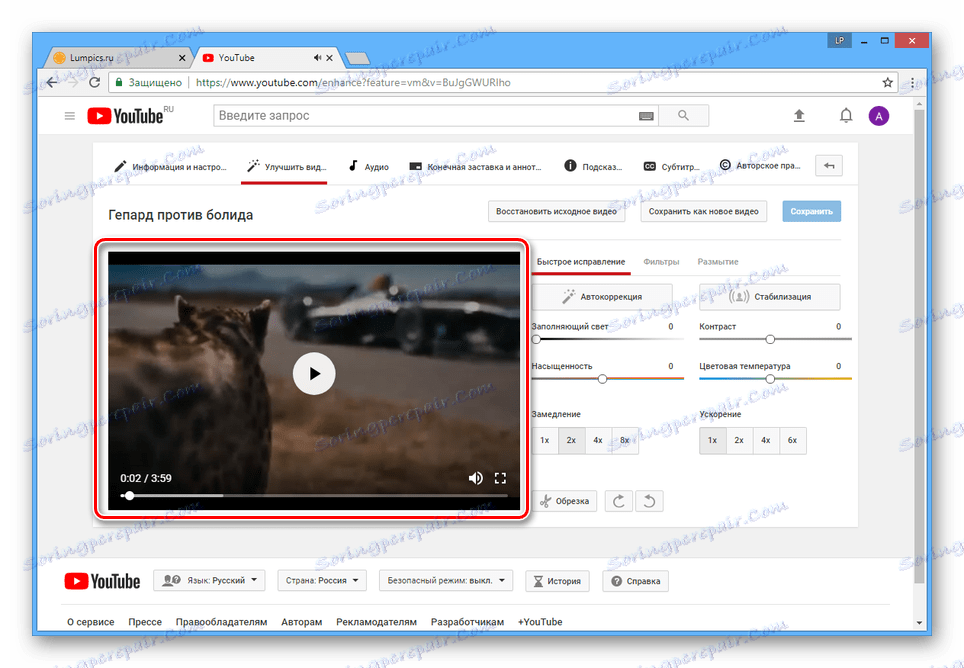Image resolution: width=964 pixels, height=668 pixels.
Task: Open Информация и настройки tab
Action: (170, 167)
